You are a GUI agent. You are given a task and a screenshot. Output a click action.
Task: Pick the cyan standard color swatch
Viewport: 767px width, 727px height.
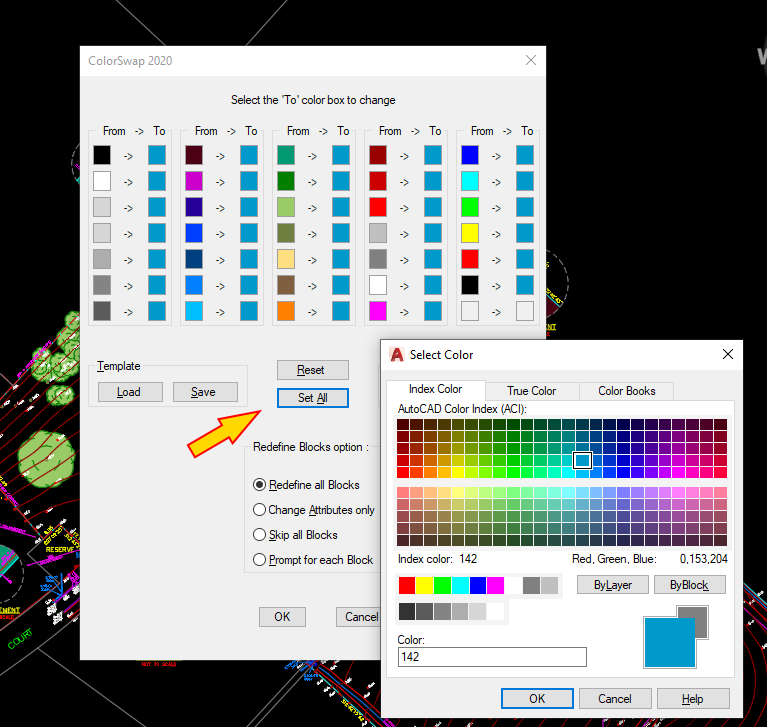(x=460, y=585)
